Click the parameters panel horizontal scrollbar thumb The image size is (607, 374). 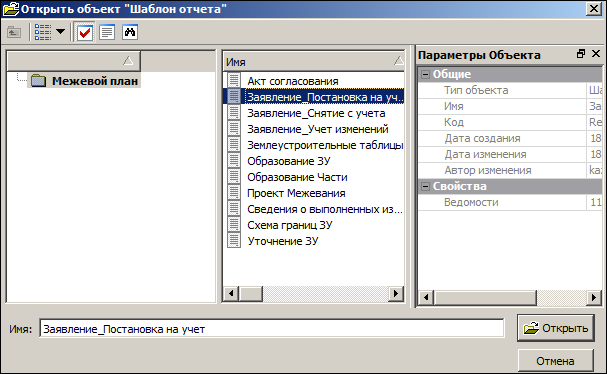[x=485, y=297]
